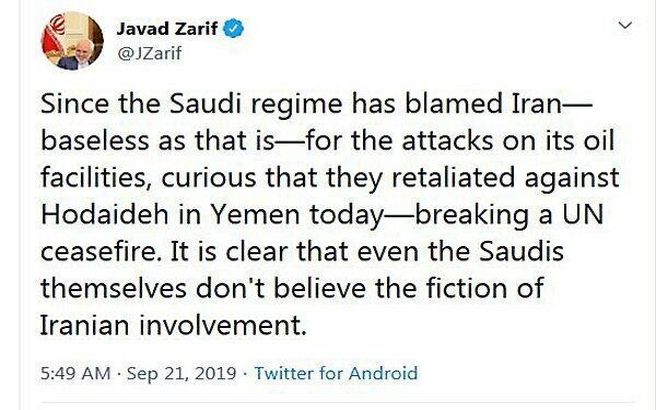Click the Javad Zarif display name
Screen dimensions: 656x410
tap(167, 28)
